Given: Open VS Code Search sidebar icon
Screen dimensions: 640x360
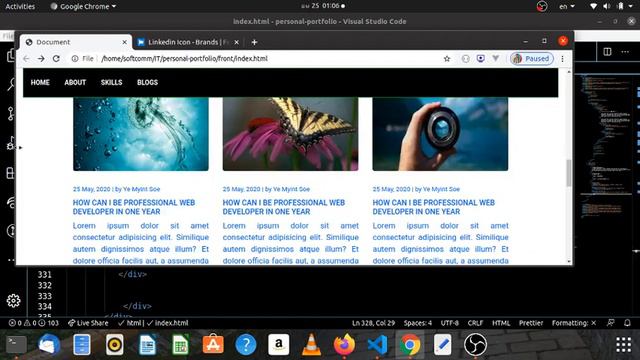Looking at the screenshot, I should [11, 84].
